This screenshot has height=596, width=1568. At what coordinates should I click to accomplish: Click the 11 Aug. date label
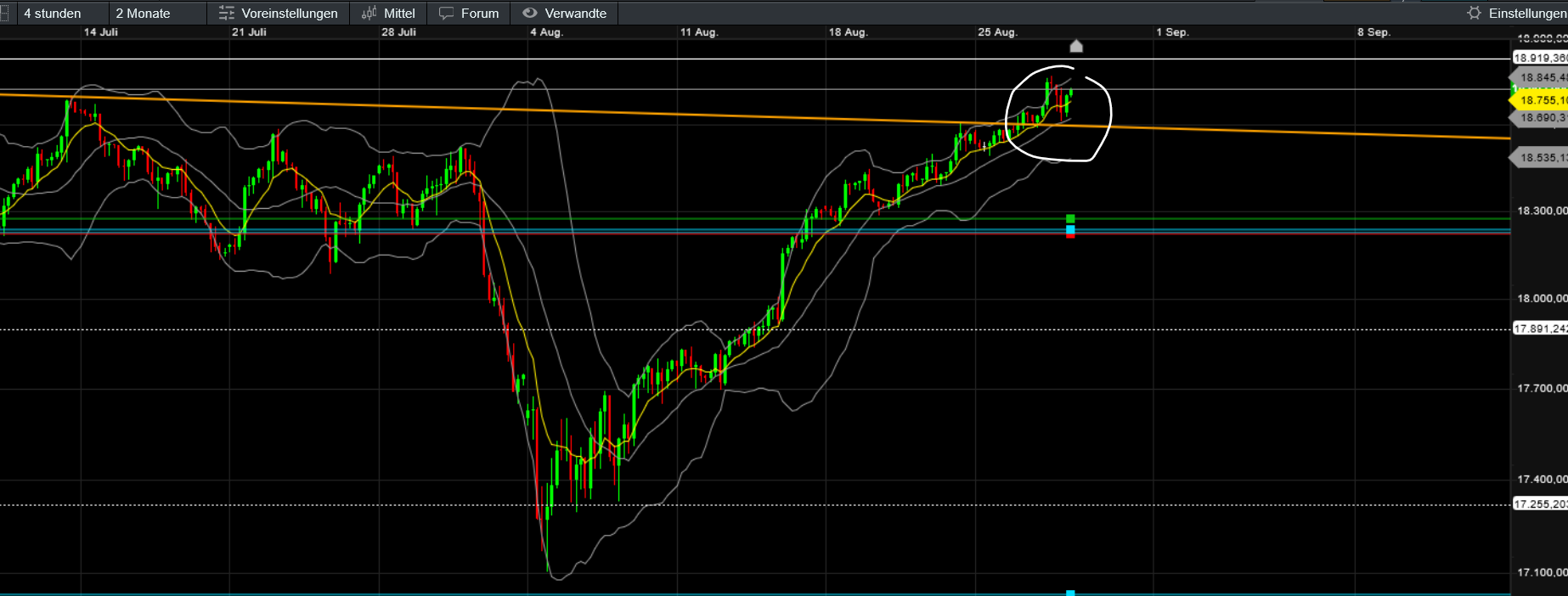[699, 32]
